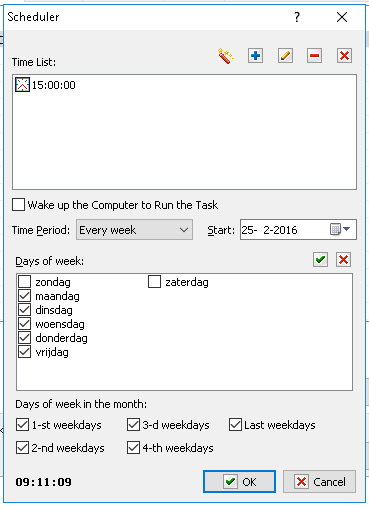Uncheck all days with red X icon
Screen dimensions: 369x508
(x=344, y=259)
